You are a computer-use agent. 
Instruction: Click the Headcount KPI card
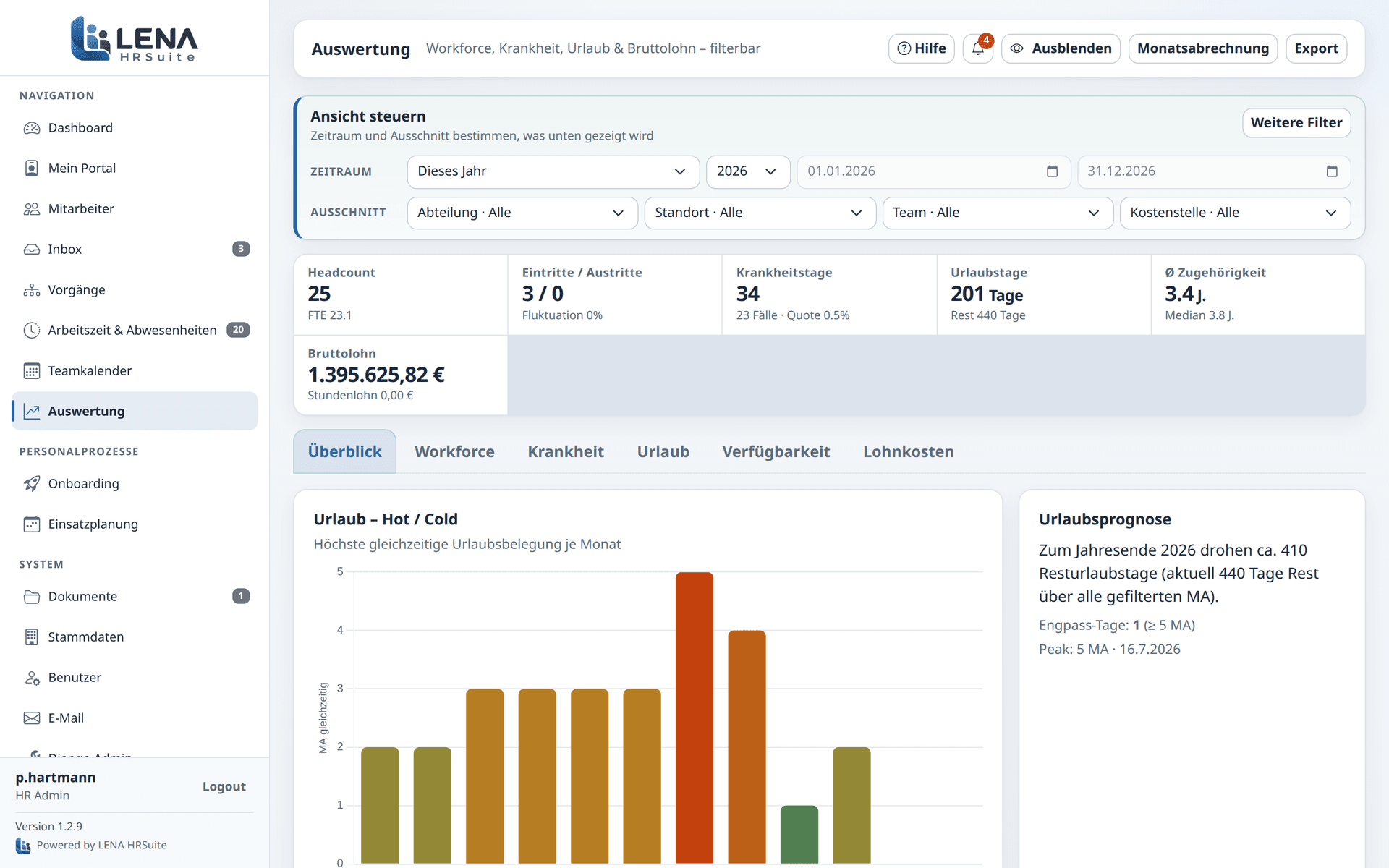click(x=400, y=294)
